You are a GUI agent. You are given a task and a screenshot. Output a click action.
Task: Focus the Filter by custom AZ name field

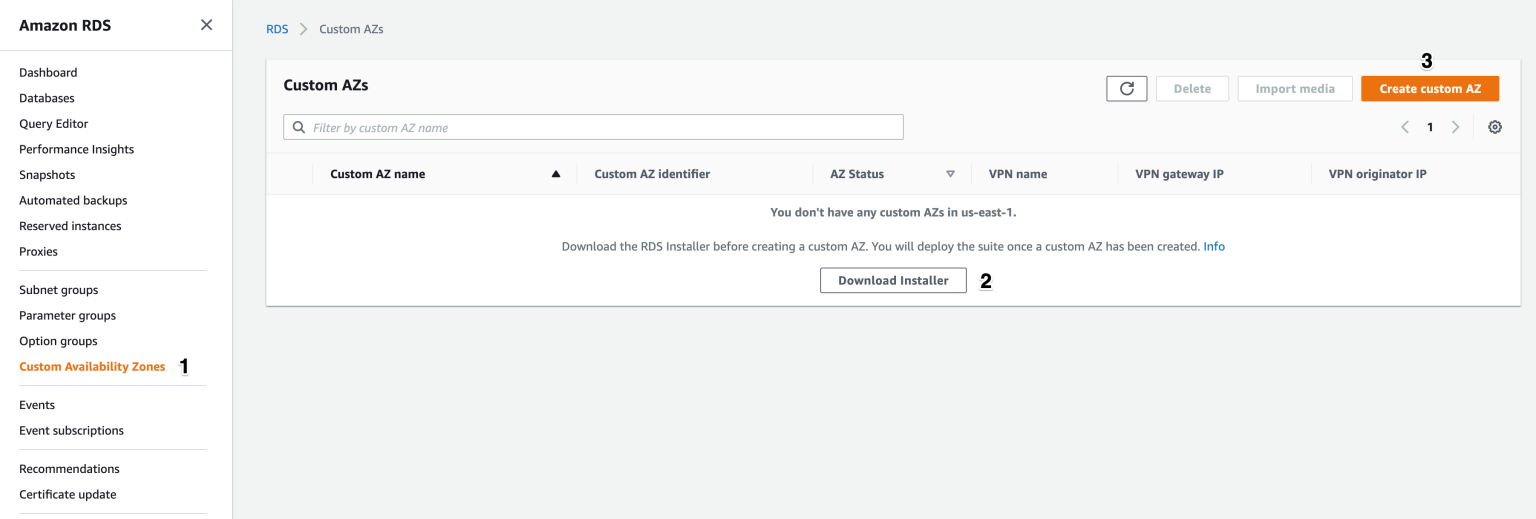click(593, 127)
